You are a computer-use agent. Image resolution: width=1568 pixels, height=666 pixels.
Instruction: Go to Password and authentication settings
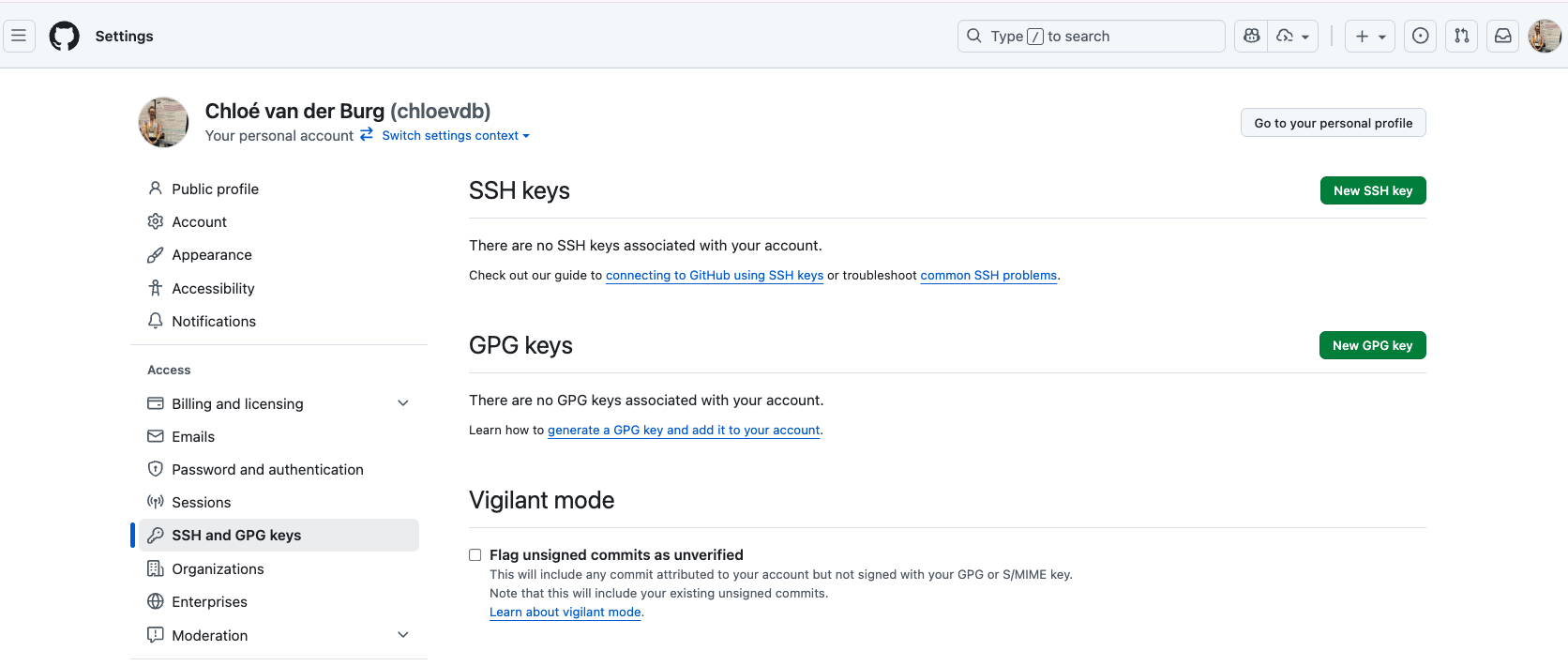coord(267,469)
